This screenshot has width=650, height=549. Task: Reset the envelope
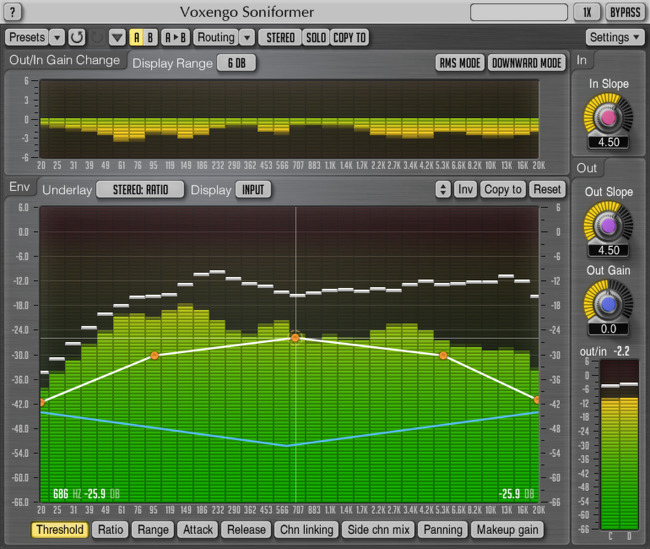click(x=547, y=189)
